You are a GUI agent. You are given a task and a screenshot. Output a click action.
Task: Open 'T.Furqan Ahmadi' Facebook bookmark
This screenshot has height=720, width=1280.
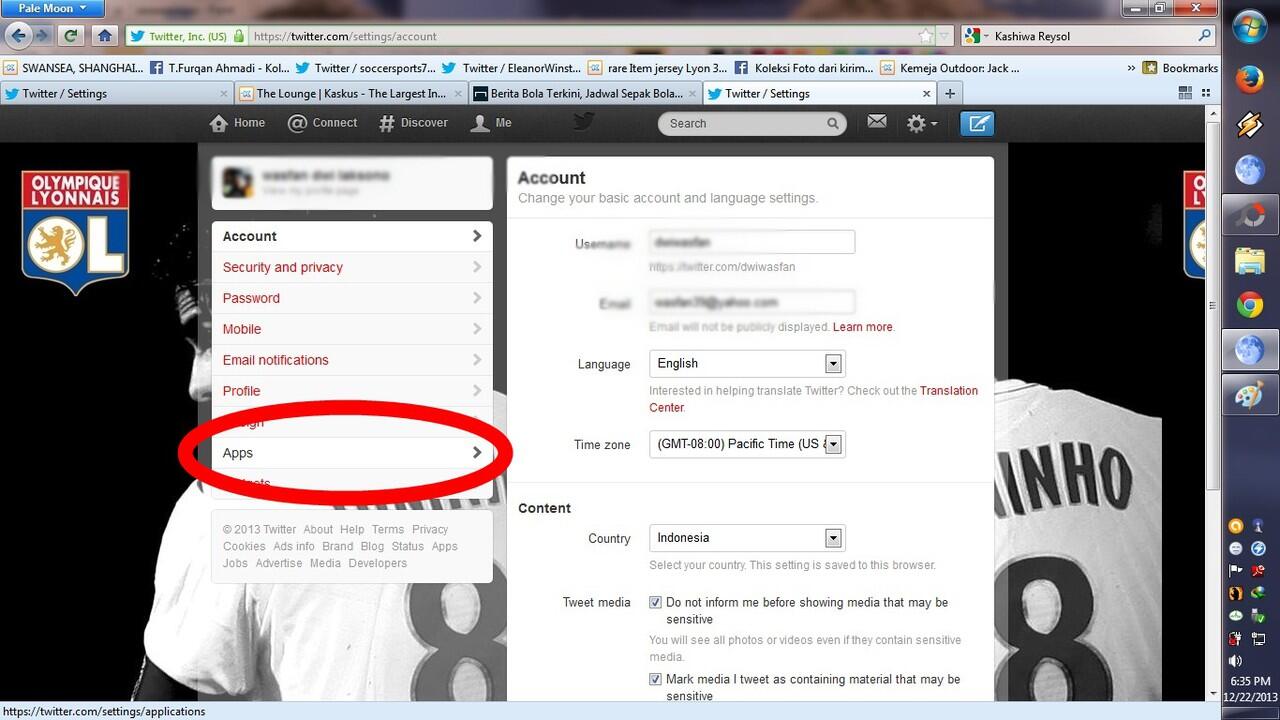[x=219, y=68]
